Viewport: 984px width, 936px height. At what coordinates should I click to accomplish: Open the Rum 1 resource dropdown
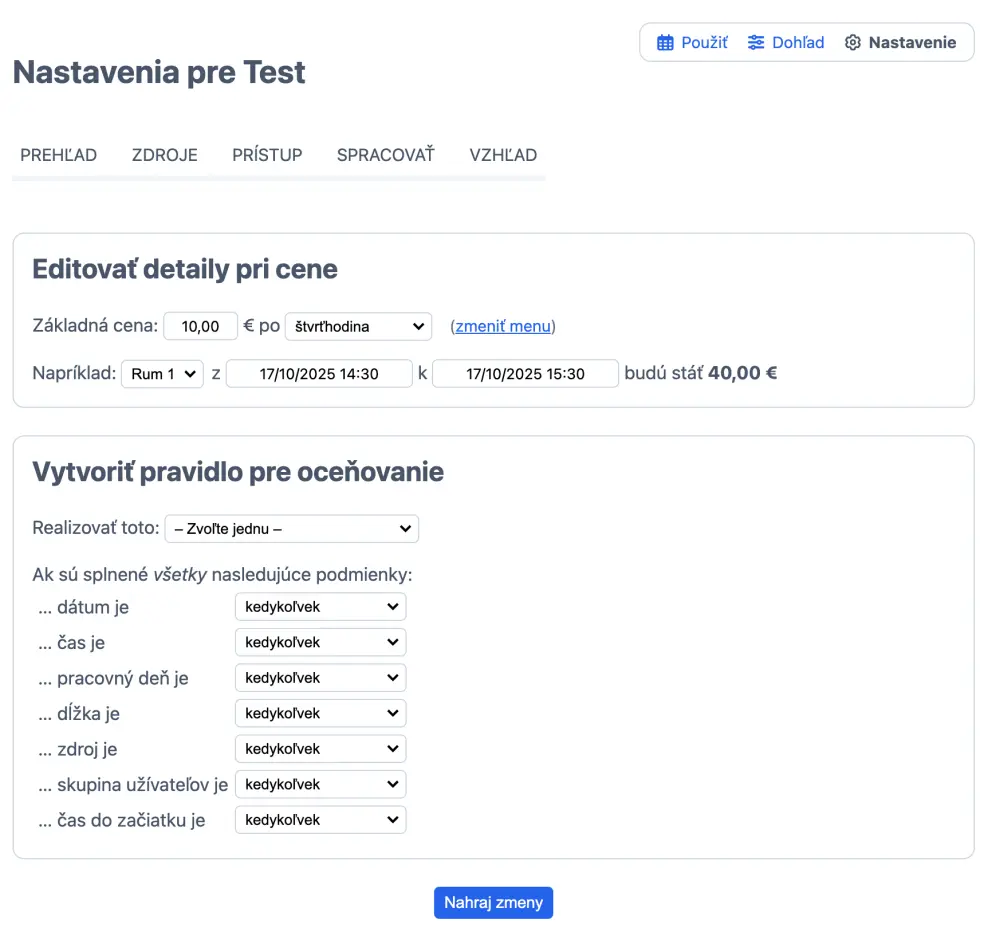click(x=162, y=374)
